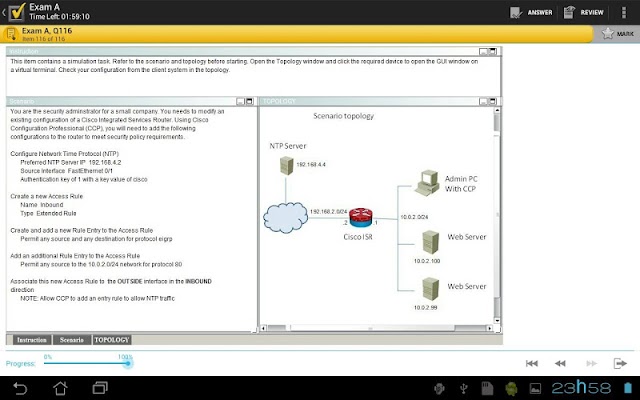Go to the previous question
Viewport: 640px width, 400px height.
tap(560, 363)
